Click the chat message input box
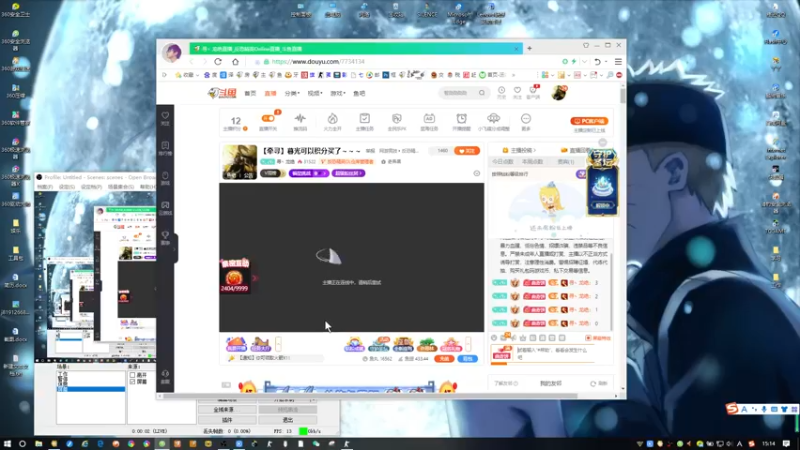800x450 pixels. click(555, 353)
